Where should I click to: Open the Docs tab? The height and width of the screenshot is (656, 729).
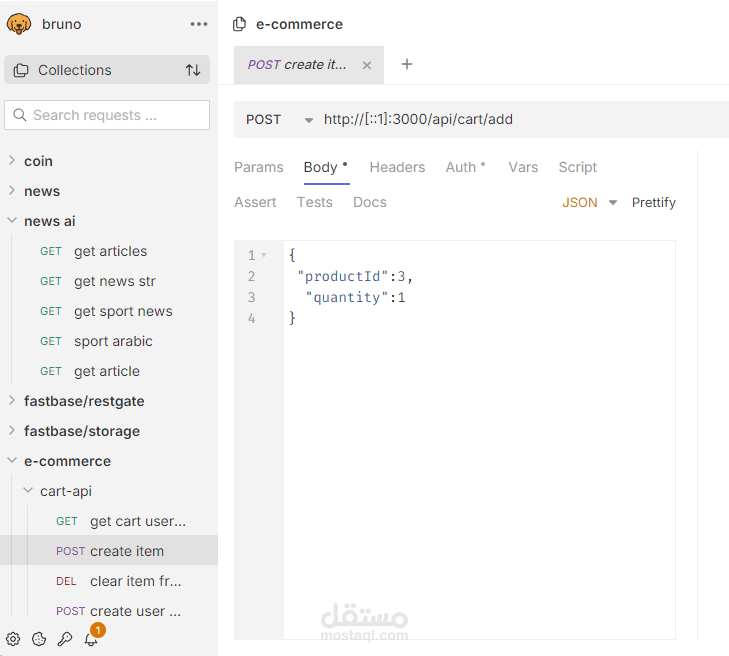point(370,203)
